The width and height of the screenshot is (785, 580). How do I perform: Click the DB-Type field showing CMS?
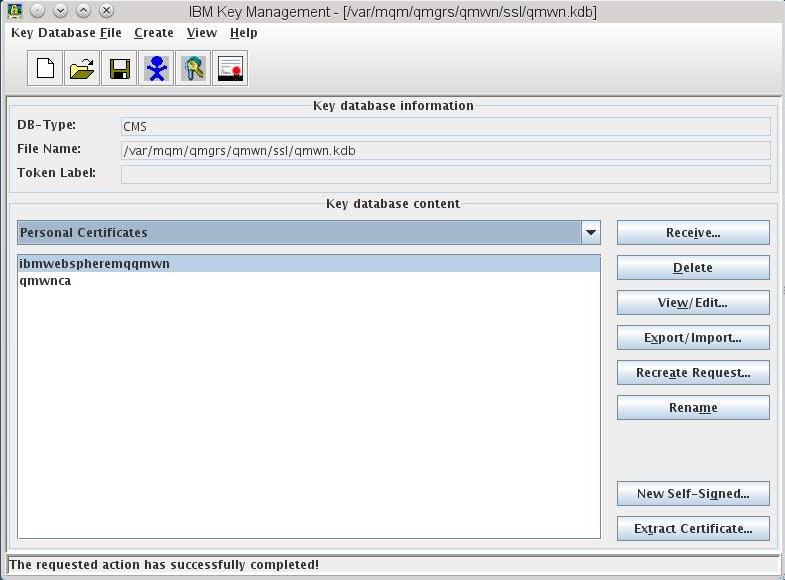(446, 127)
